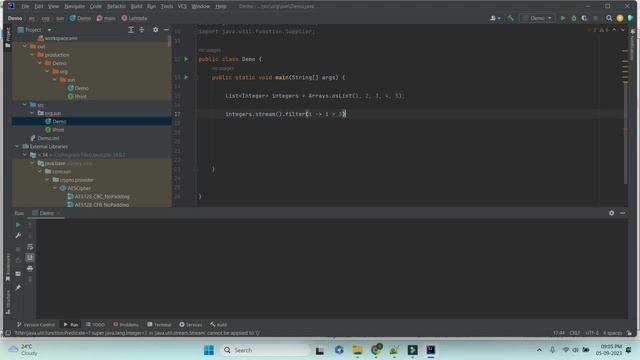Viewport: 640px width, 360px height.
Task: Click the taskbar Search box
Action: pyautogui.click(x=266, y=350)
